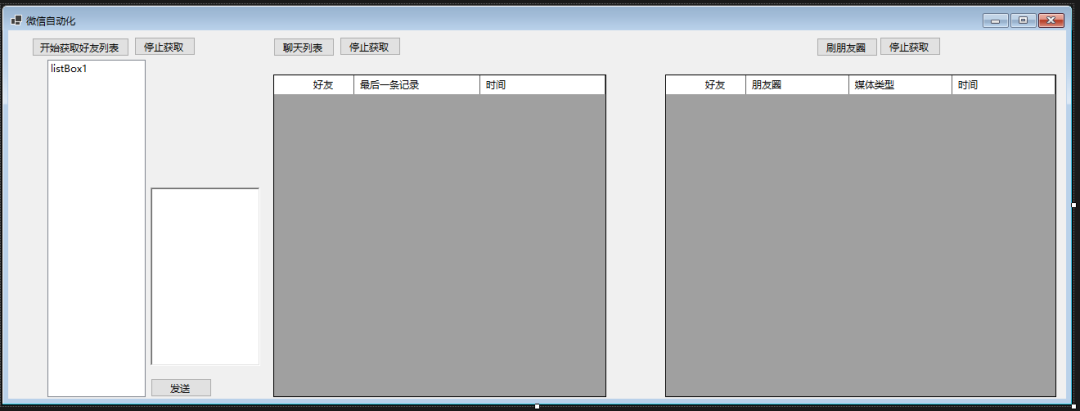Minimize the 微信自动化 window
1080x411 pixels.
(995, 21)
